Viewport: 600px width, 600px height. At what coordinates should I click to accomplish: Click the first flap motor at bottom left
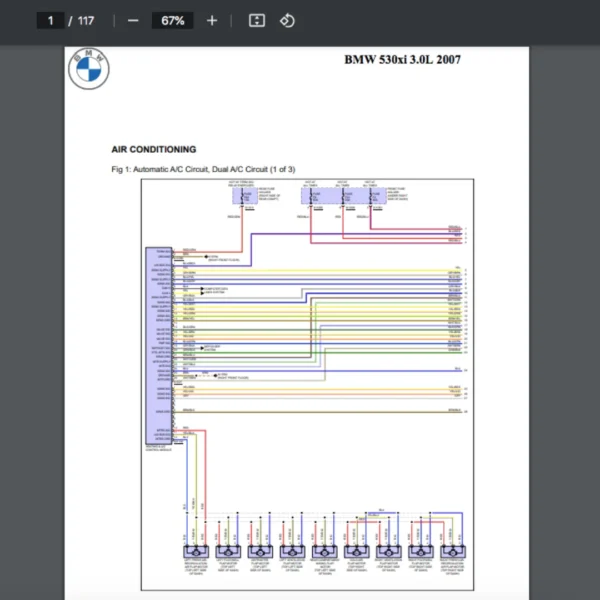pos(196,551)
